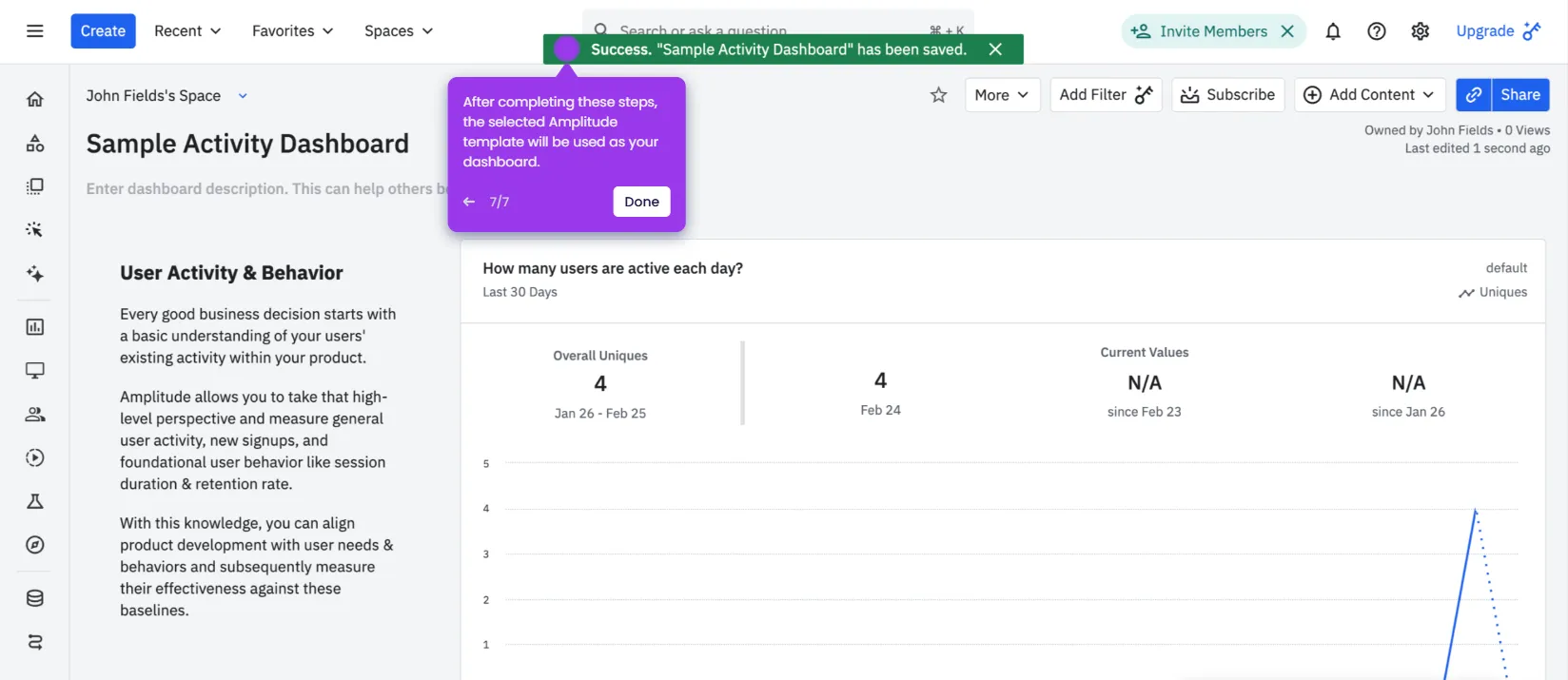Open the experiment flask sidebar icon

(35, 501)
